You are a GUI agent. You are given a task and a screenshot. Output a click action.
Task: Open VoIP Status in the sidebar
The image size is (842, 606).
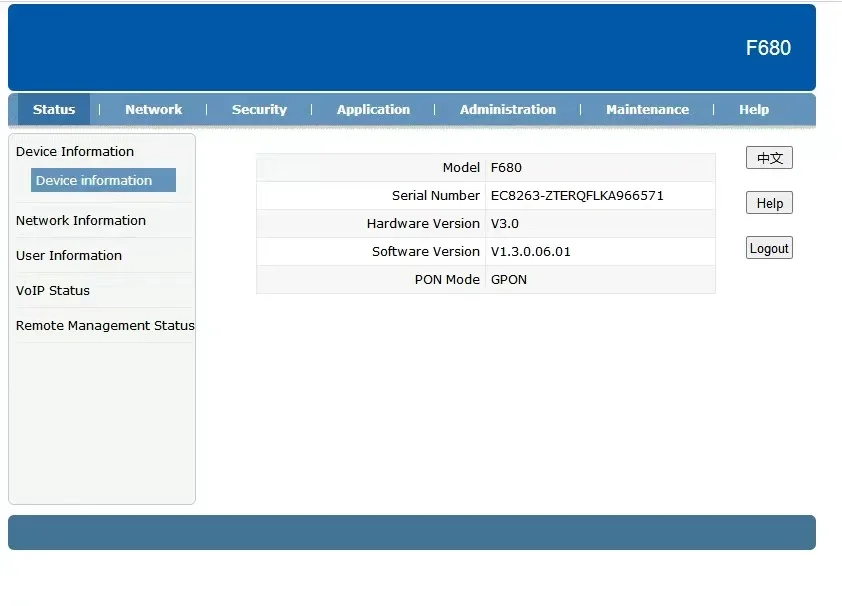53,291
